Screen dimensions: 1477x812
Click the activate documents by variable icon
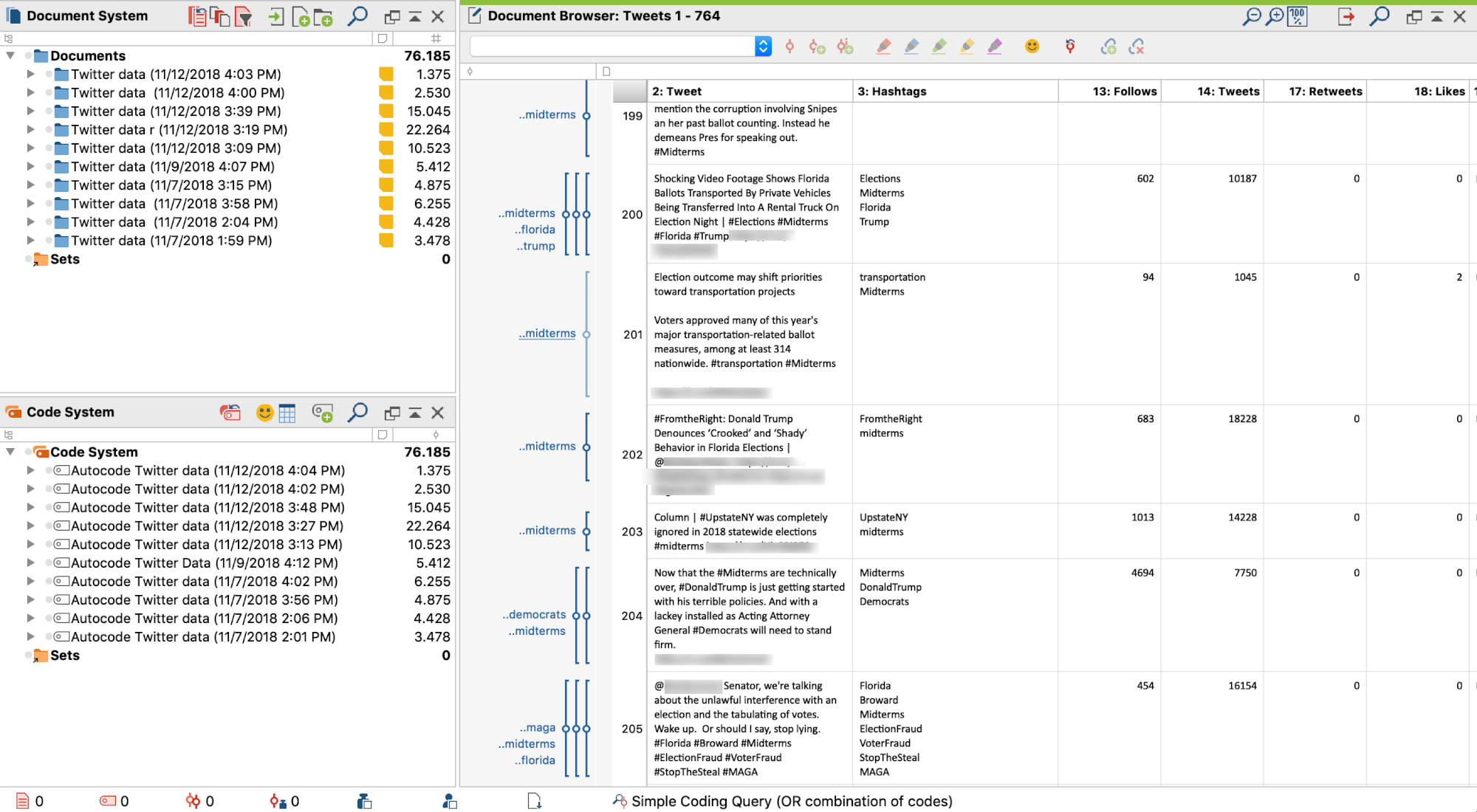(220, 16)
